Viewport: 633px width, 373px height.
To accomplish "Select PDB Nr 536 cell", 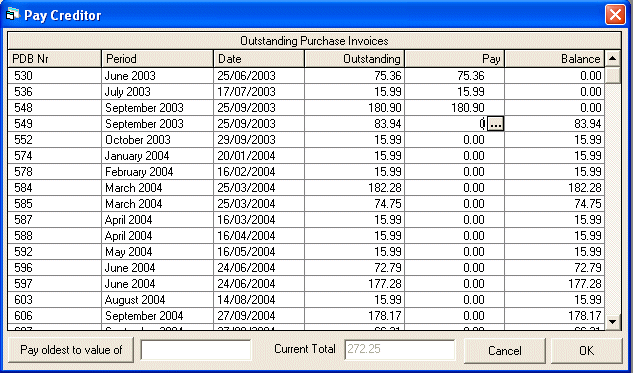I will click(x=54, y=92).
